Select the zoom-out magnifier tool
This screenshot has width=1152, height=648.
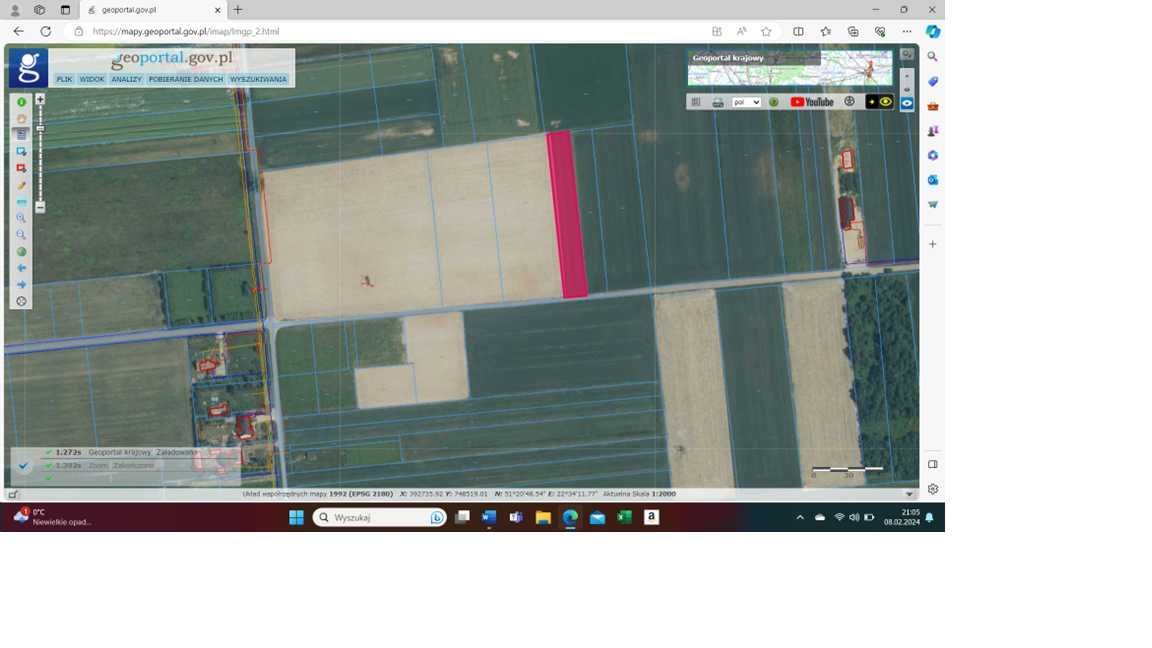(21, 235)
